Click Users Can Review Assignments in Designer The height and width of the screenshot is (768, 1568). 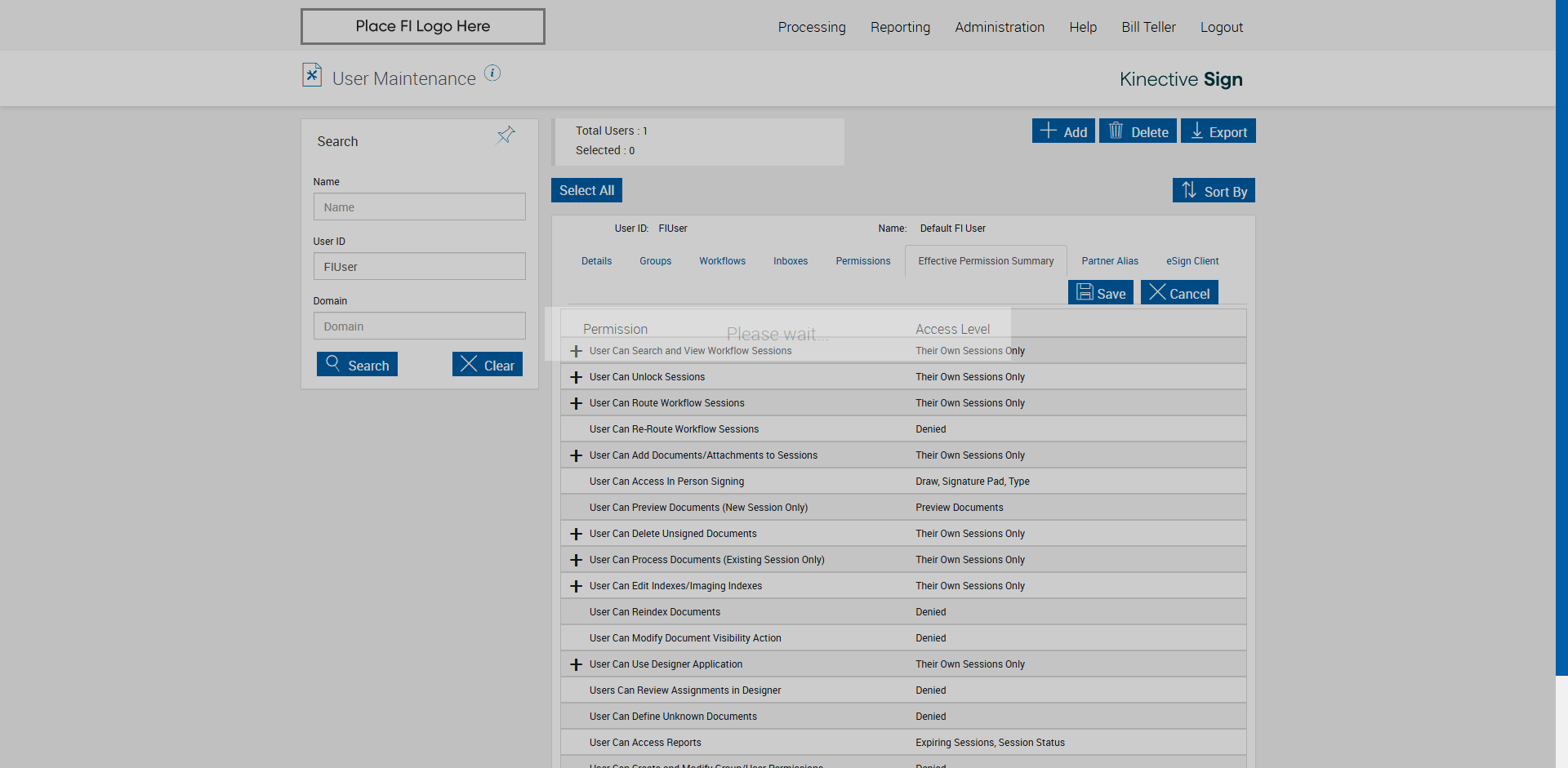click(x=685, y=690)
